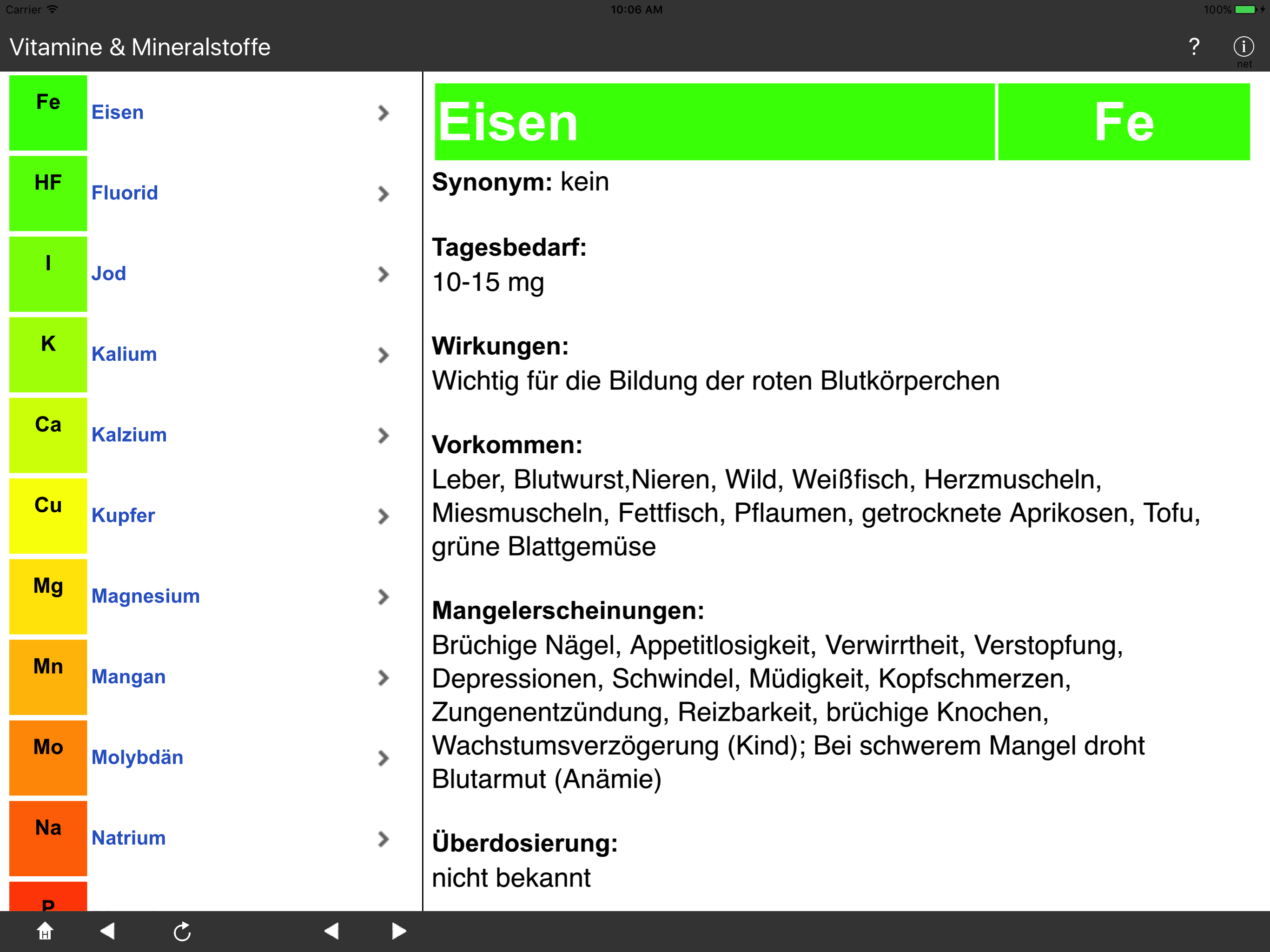Image resolution: width=1270 pixels, height=952 pixels.
Task: Open the Natrium entry
Action: [x=129, y=838]
